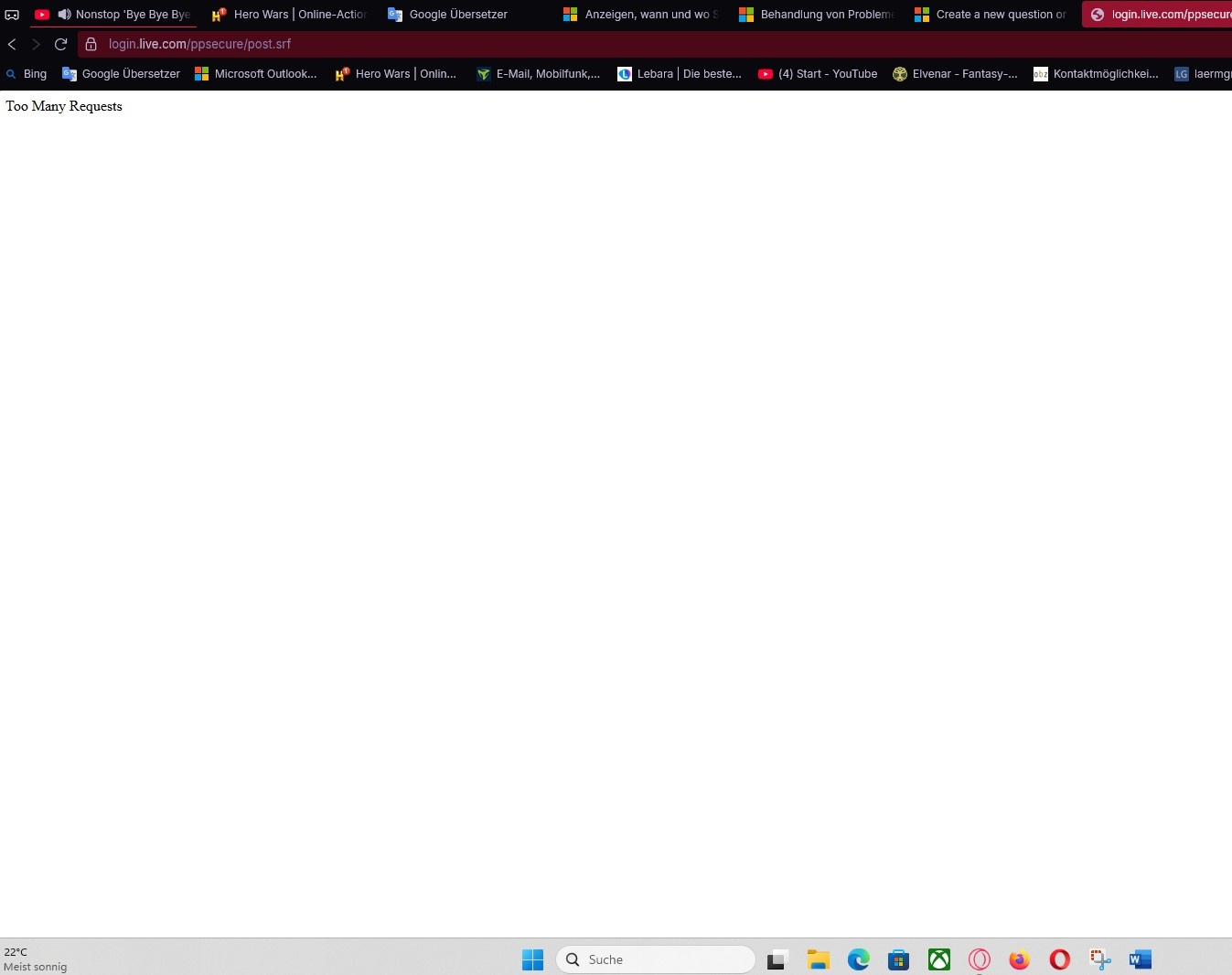Open Microsoft Word from the taskbar
The width and height of the screenshot is (1232, 975).
[1140, 959]
